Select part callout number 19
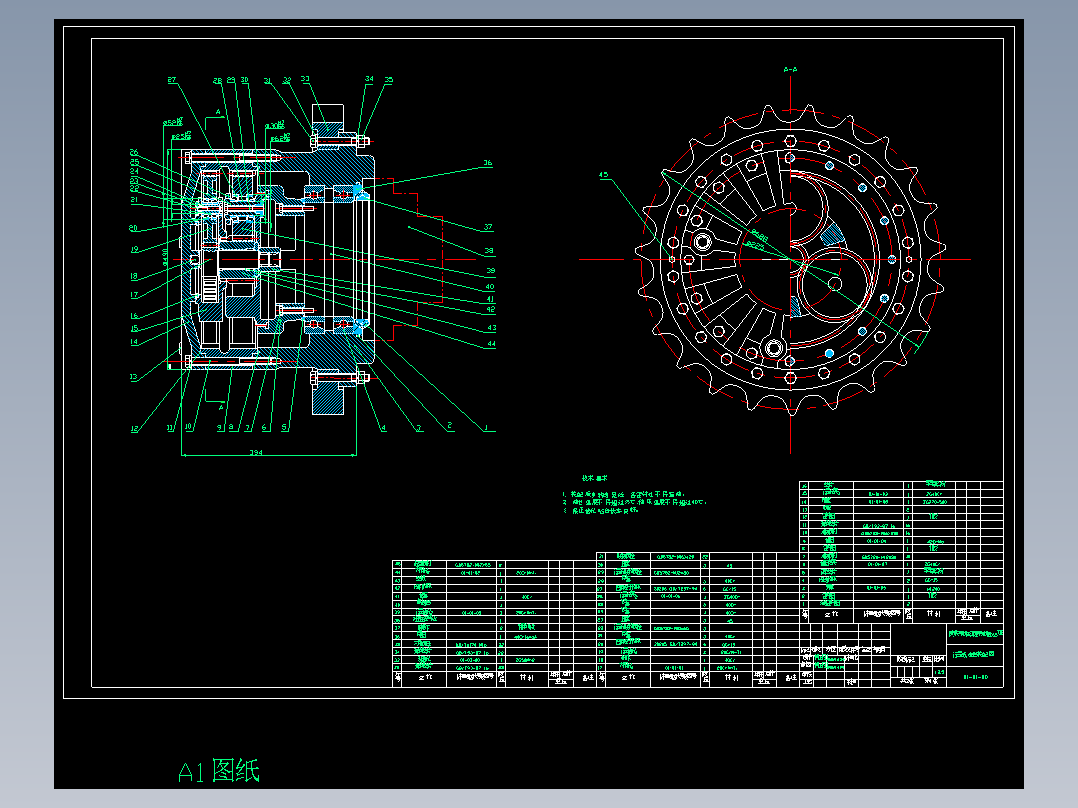 pos(134,249)
